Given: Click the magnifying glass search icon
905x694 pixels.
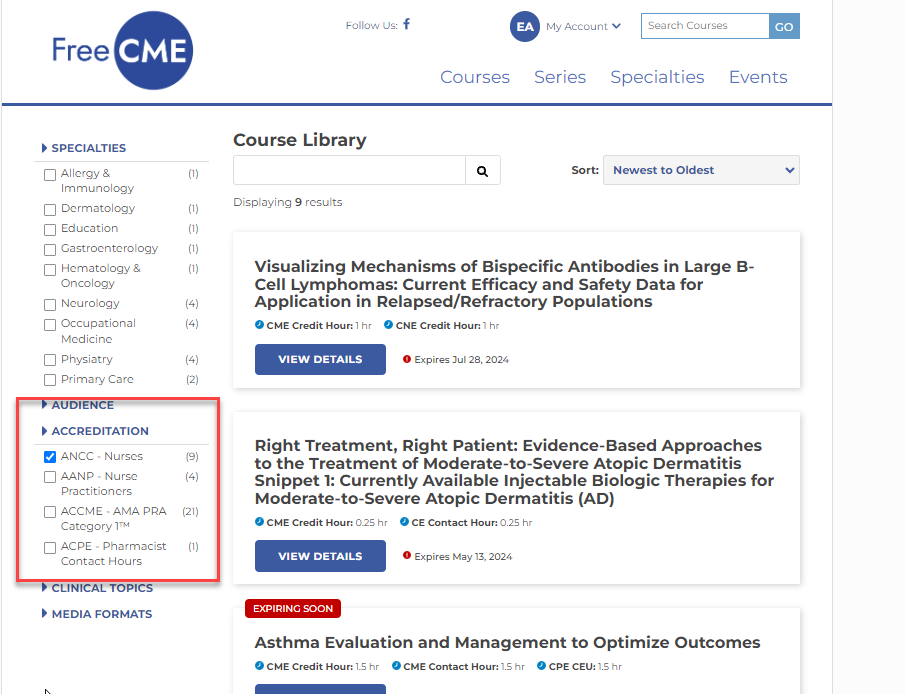Looking at the screenshot, I should 482,170.
